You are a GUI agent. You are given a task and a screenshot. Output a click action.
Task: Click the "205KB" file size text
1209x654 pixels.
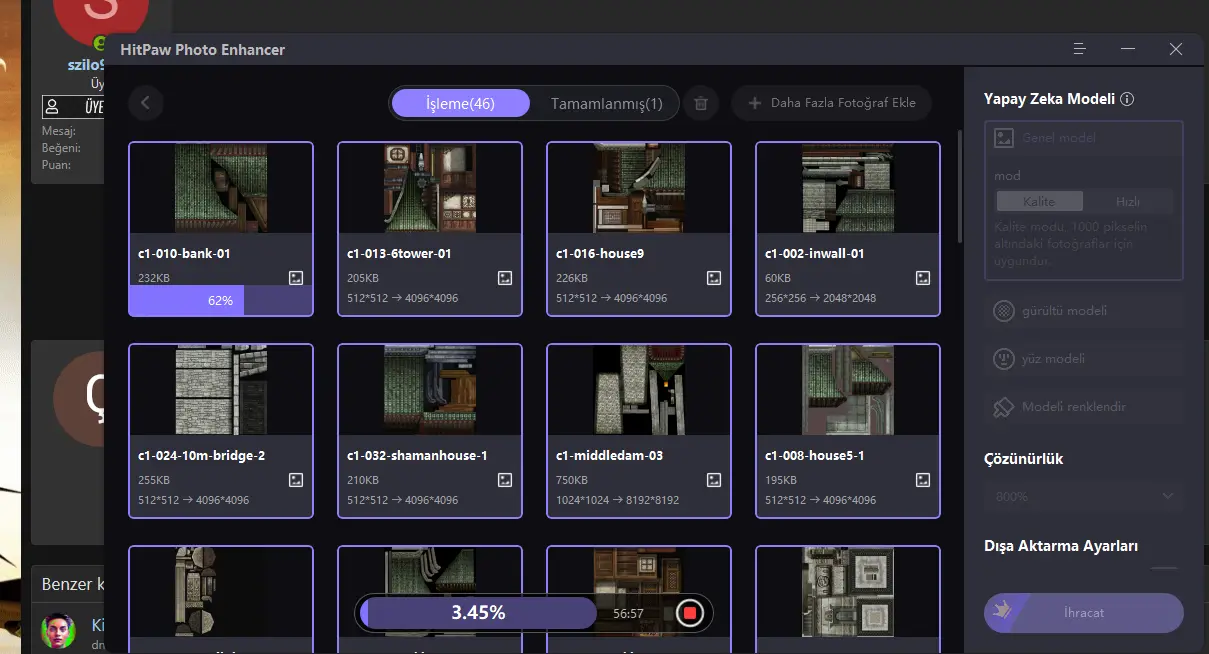362,278
